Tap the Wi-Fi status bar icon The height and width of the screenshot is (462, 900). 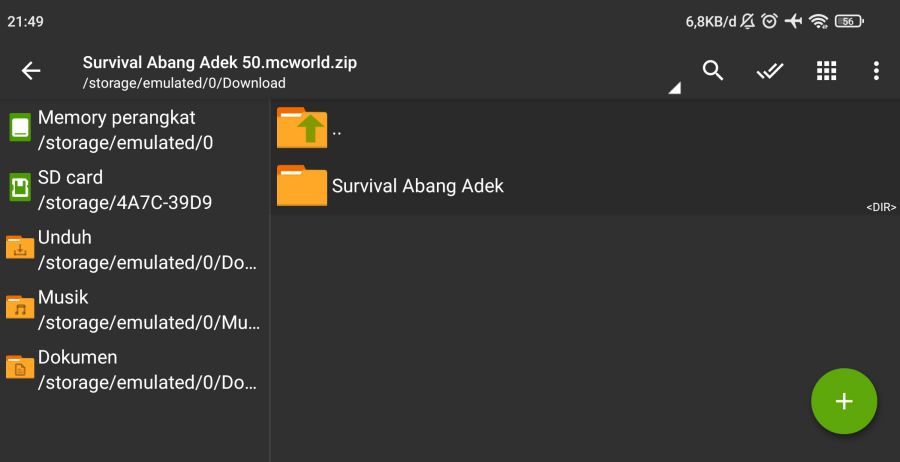click(x=818, y=22)
